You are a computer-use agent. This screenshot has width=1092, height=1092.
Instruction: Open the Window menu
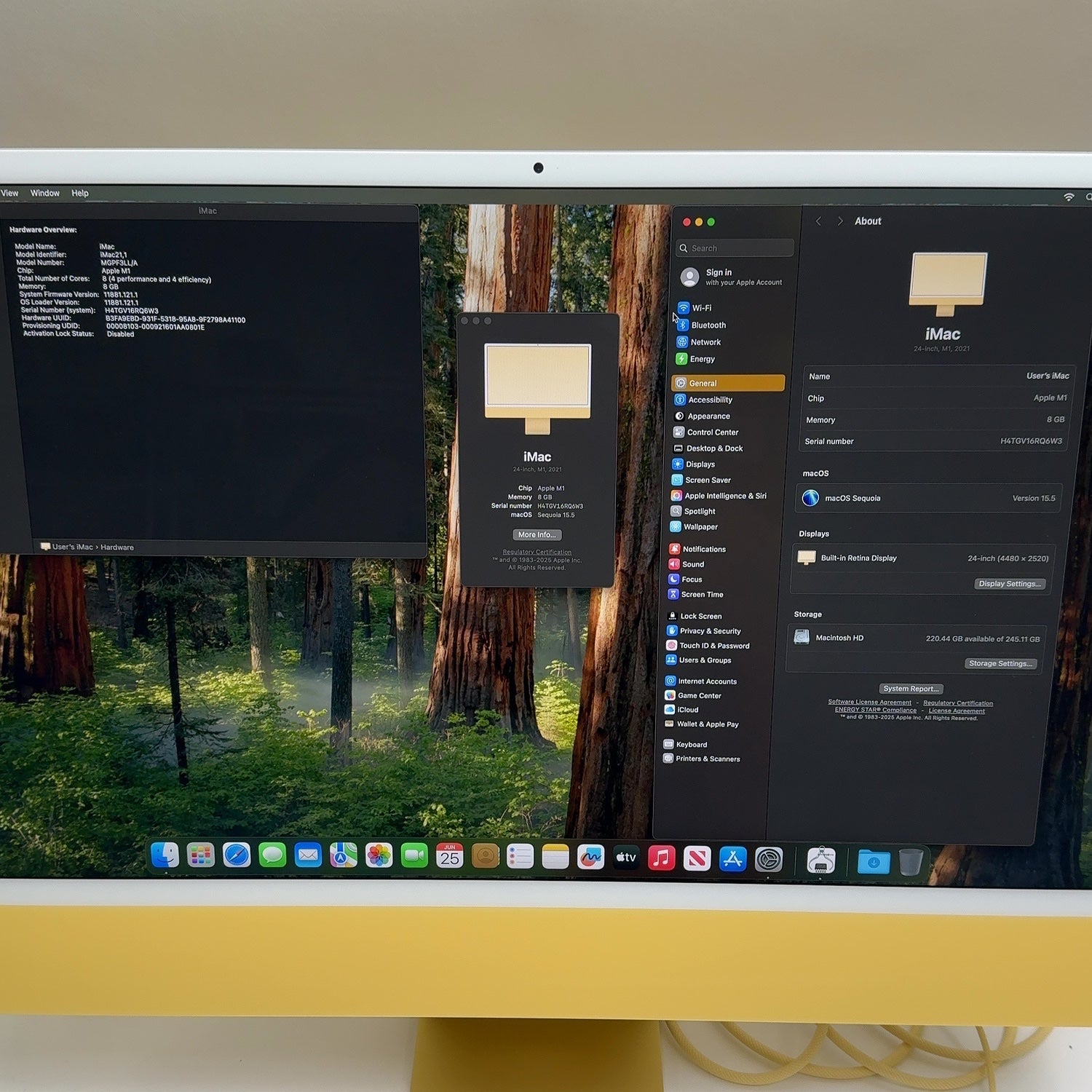point(45,193)
